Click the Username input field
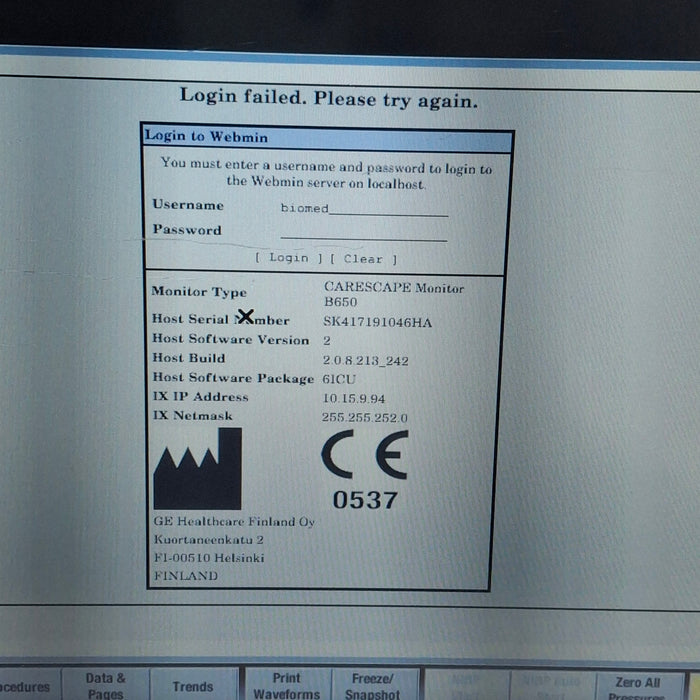This screenshot has width=700, height=700. point(363,208)
